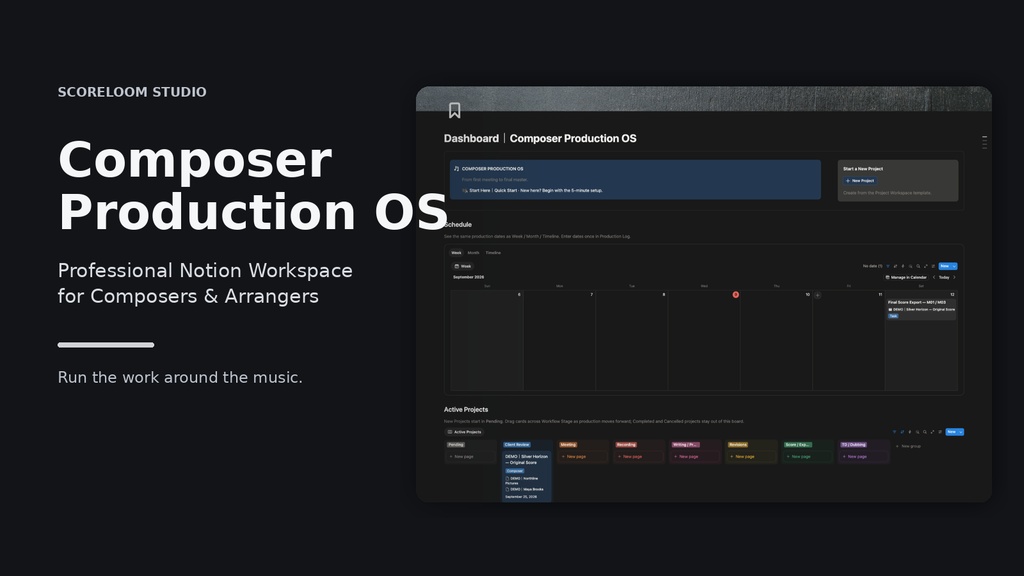Click the Start a New Project heading

coord(863,168)
